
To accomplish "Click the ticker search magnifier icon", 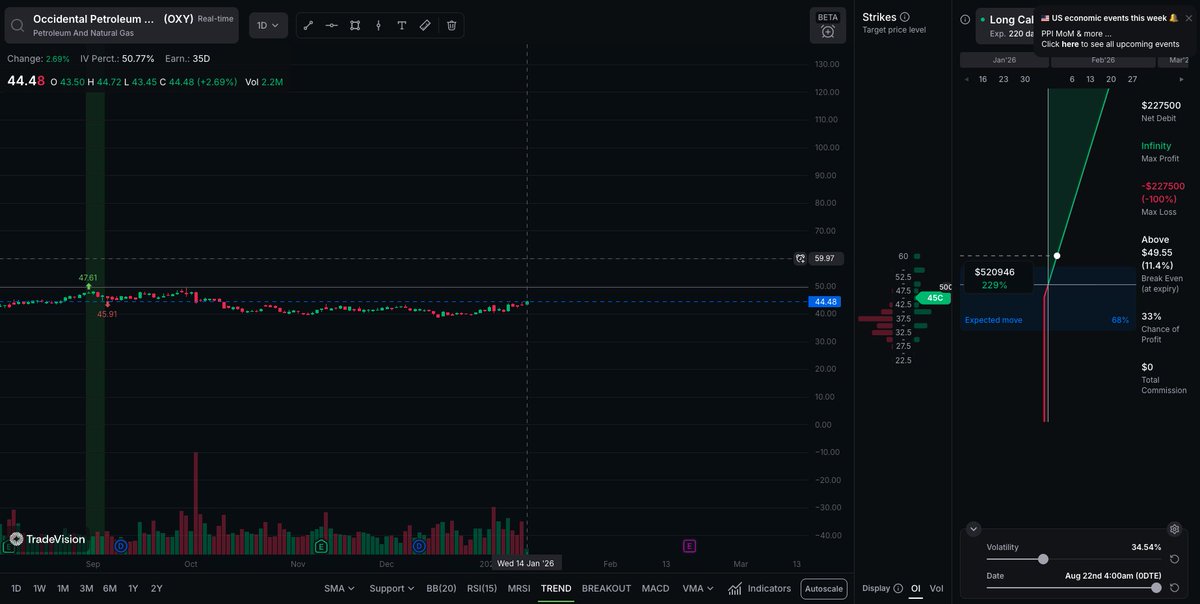I will [18, 25].
